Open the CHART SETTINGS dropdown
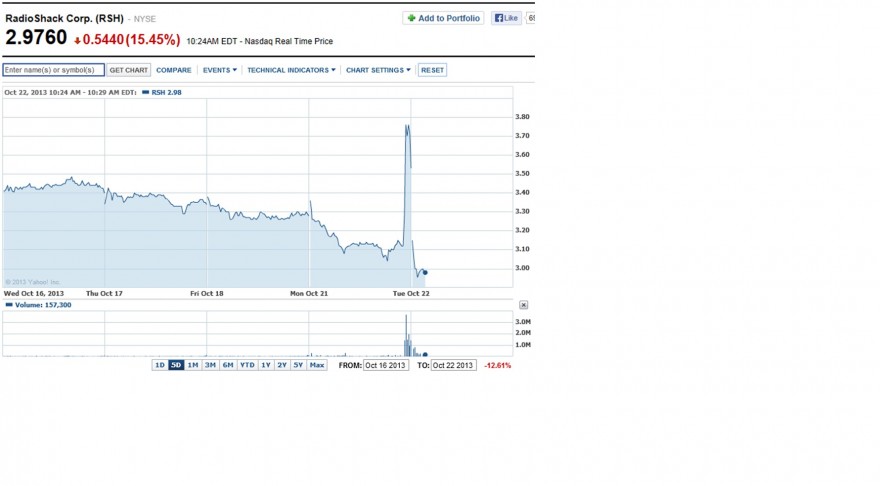880x486 pixels. (x=378, y=70)
